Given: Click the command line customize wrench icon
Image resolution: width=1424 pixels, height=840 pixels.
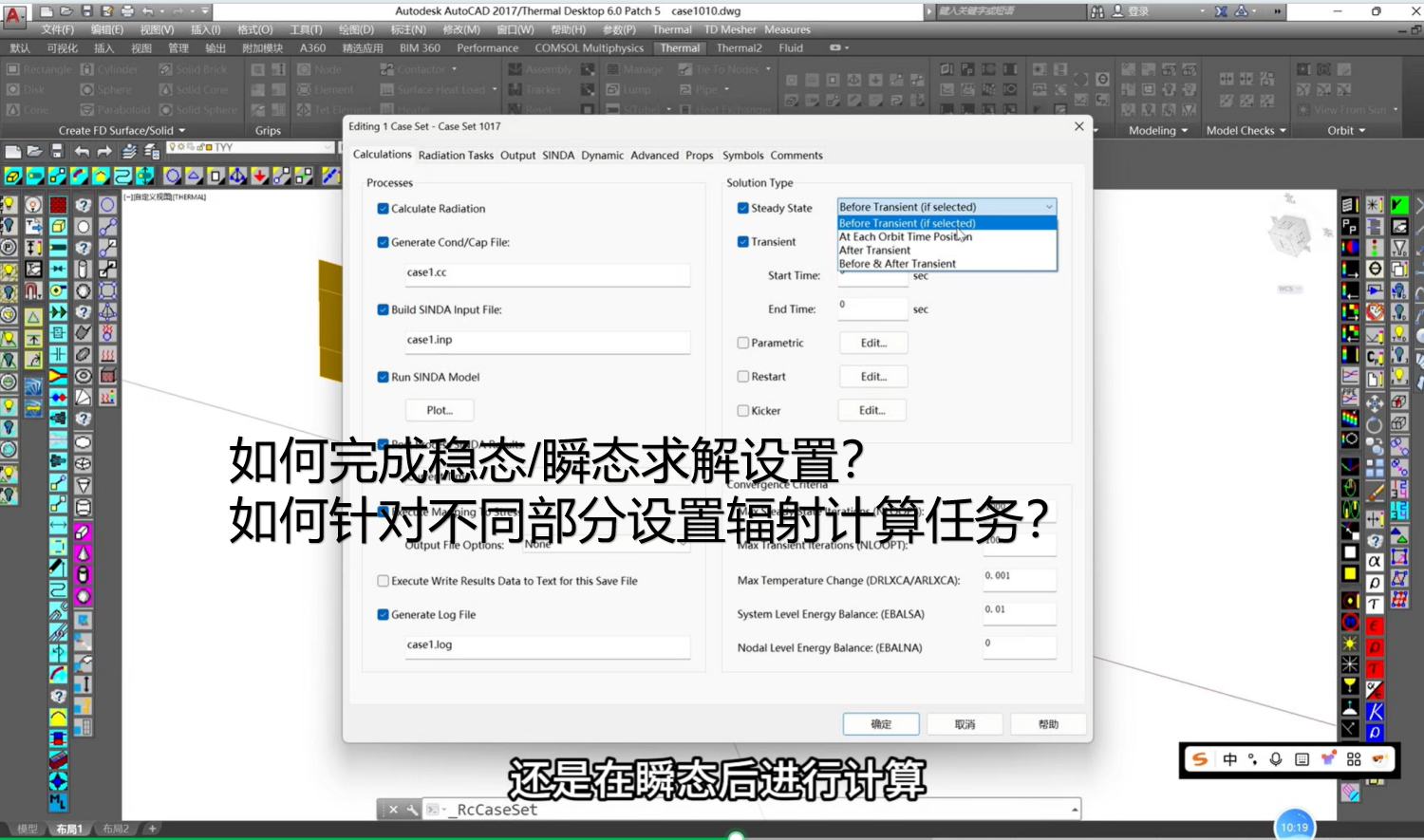Looking at the screenshot, I should [x=411, y=810].
